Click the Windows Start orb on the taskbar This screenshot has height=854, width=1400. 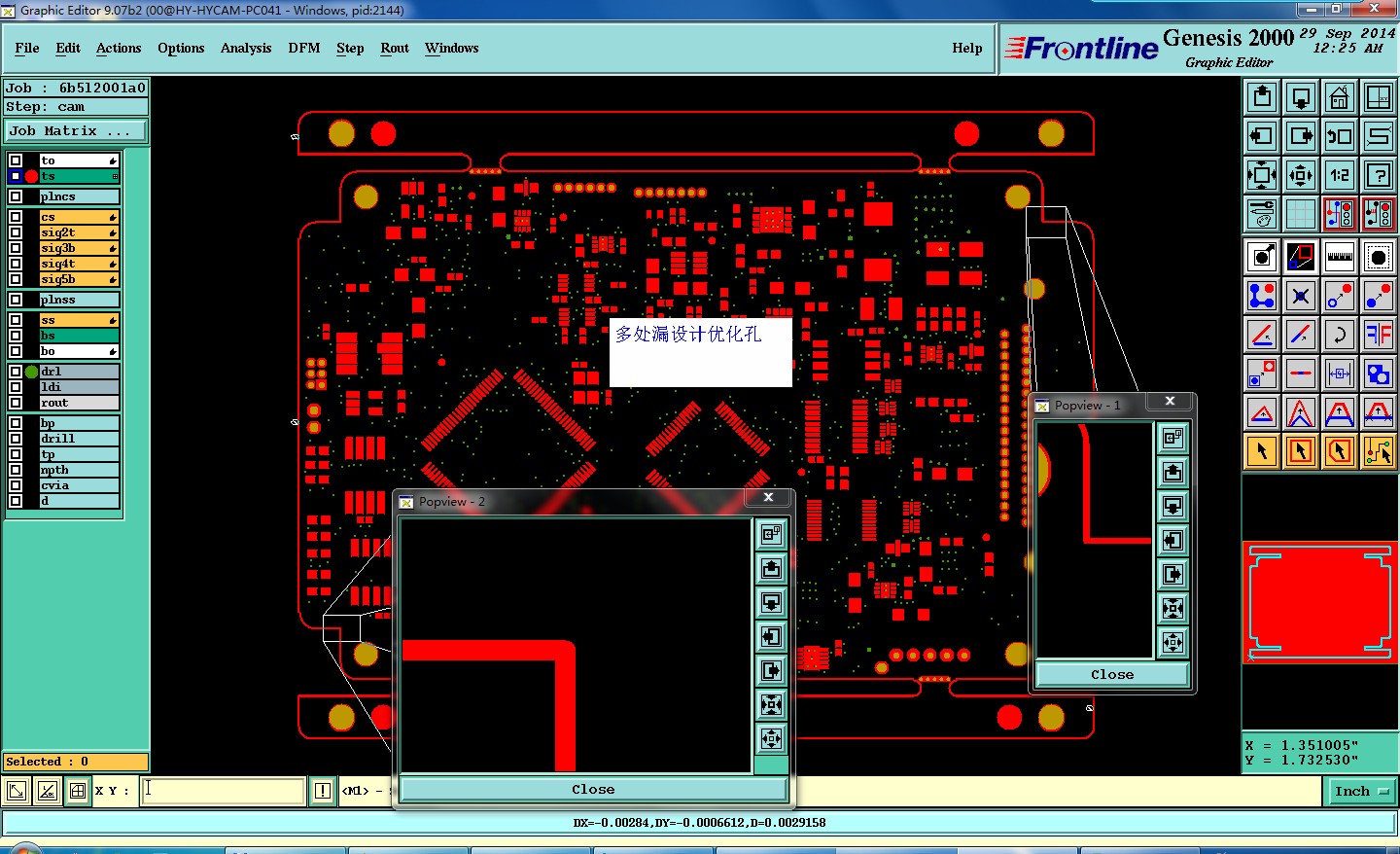tap(26, 849)
